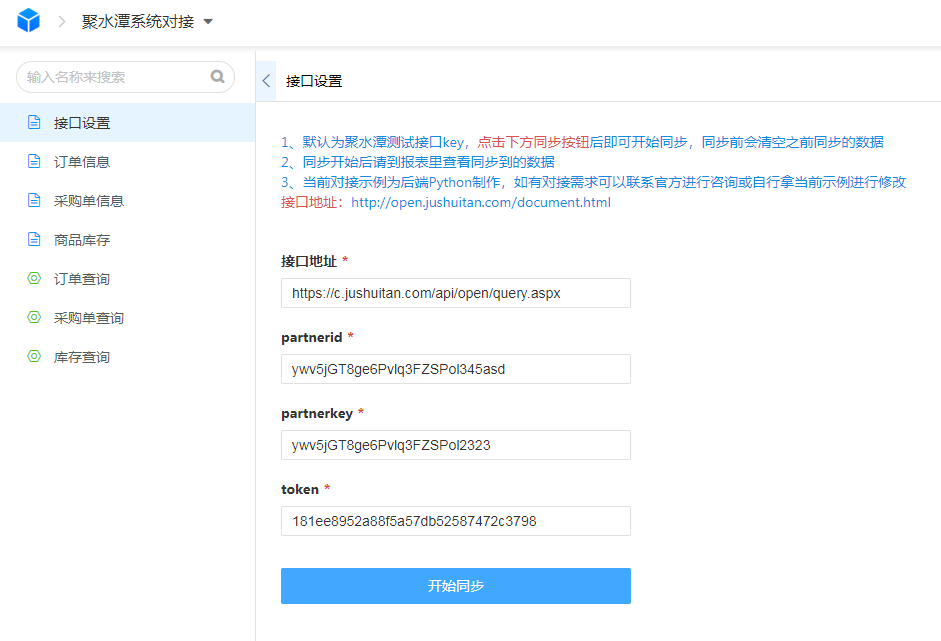941x641 pixels.
Task: Click the green icon beside 订单查询
Action: pos(34,279)
